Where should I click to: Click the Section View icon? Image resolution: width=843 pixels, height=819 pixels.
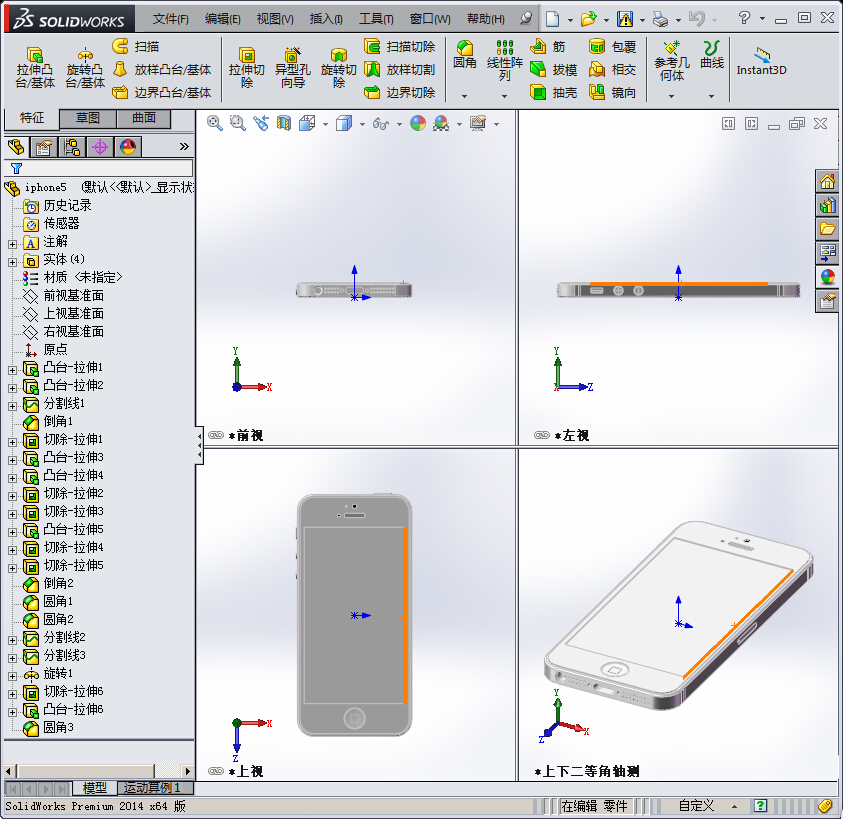(x=284, y=124)
